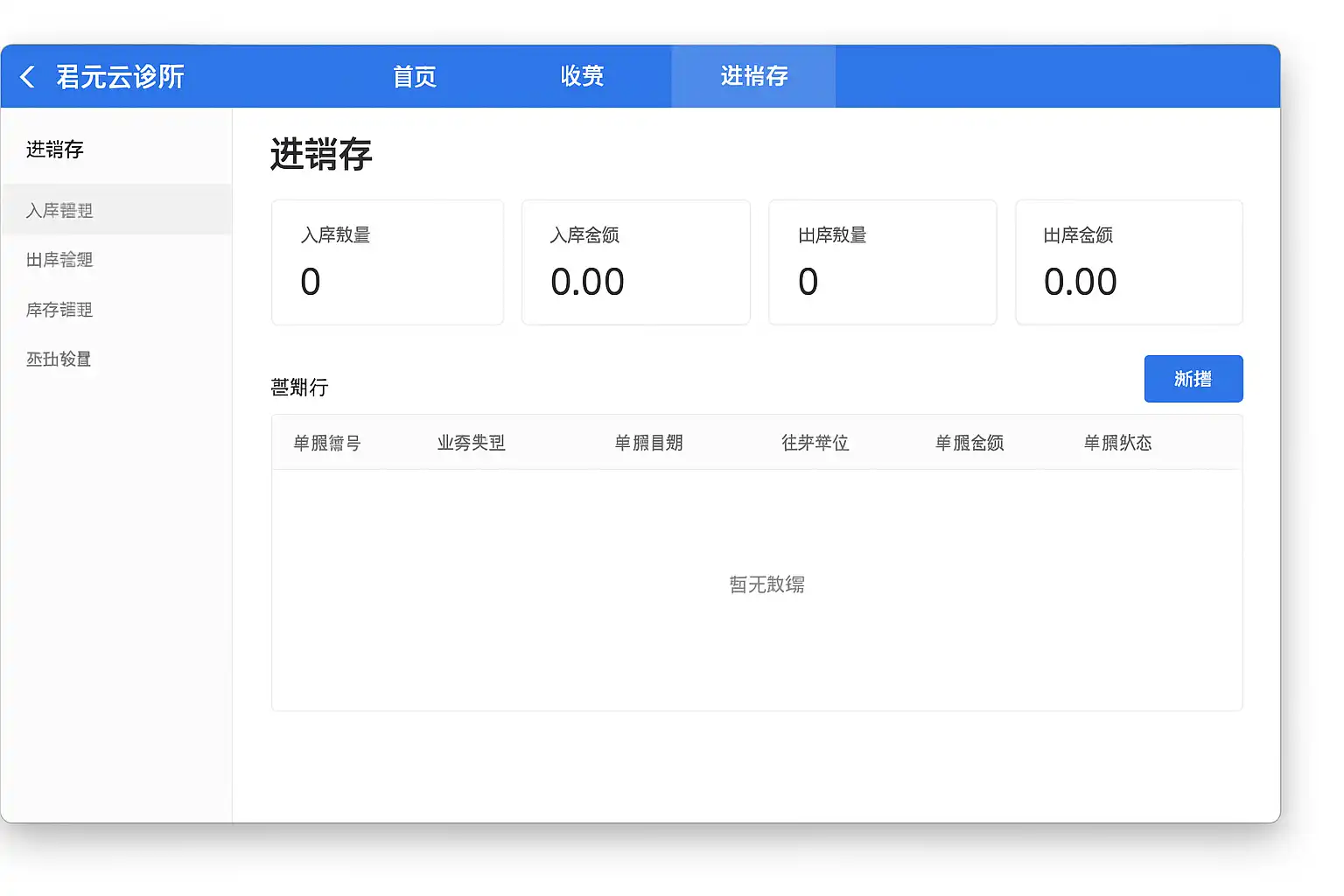Click the 出库数量 summary card
The height and width of the screenshot is (896, 1344).
(x=882, y=262)
